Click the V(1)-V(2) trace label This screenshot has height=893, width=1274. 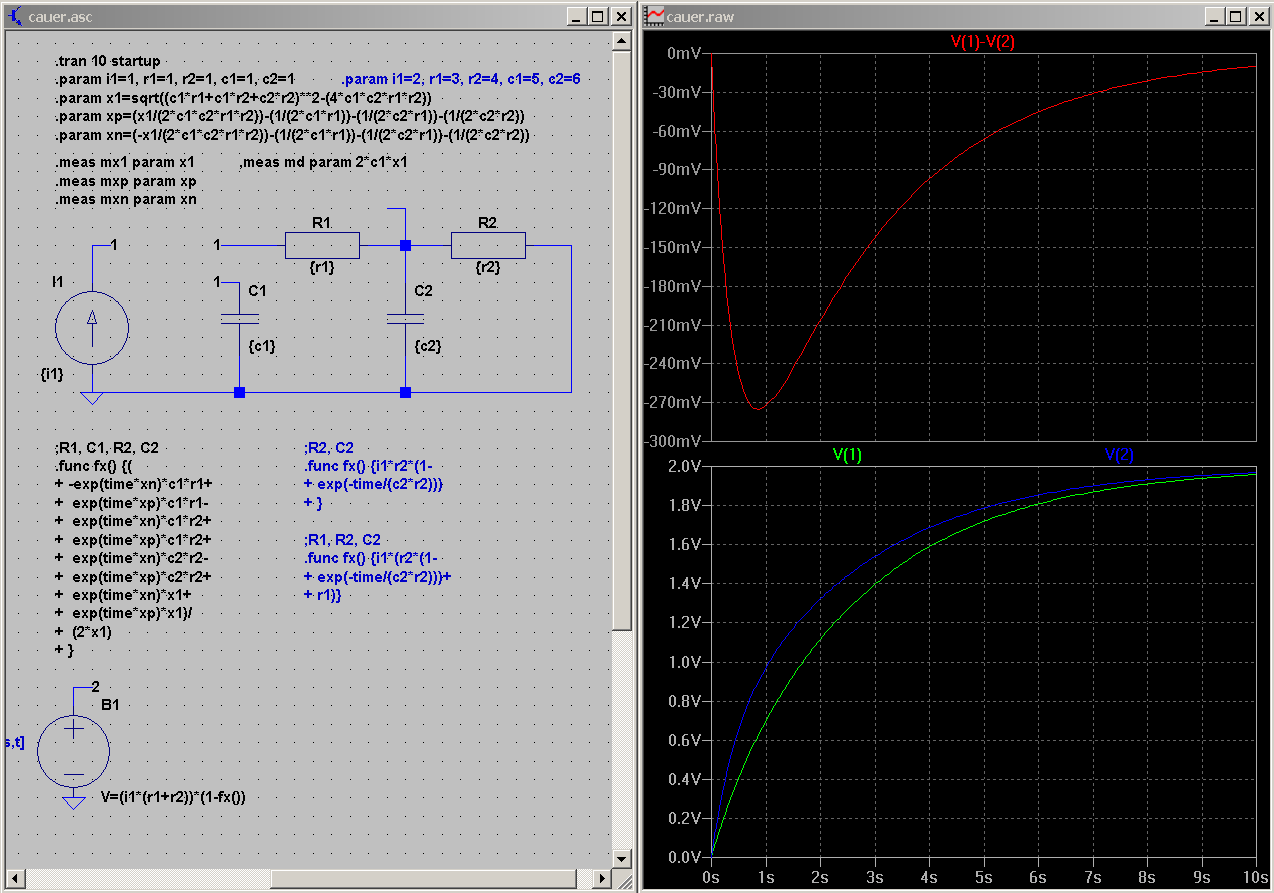click(x=982, y=41)
